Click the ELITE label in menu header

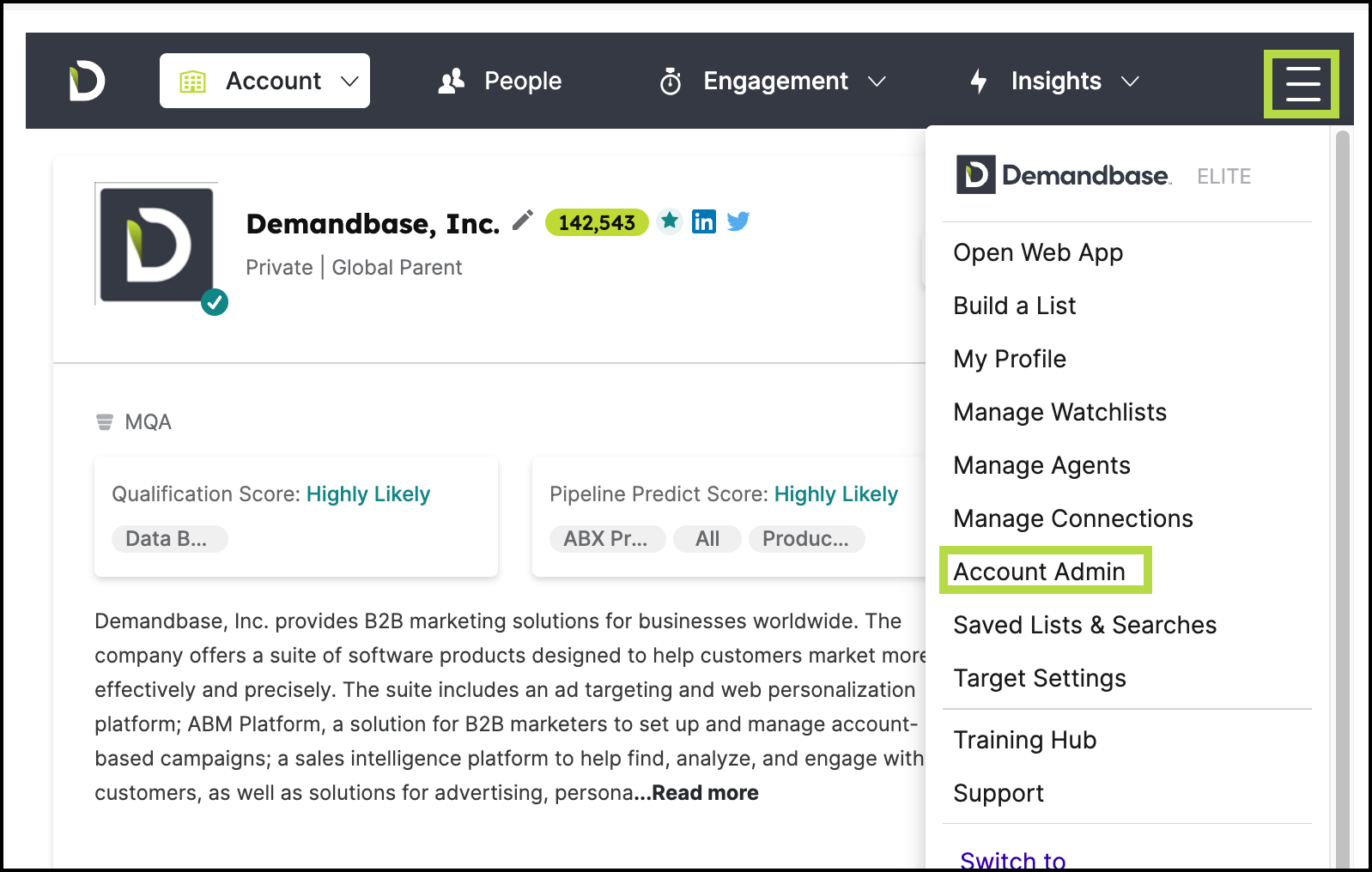click(1223, 176)
